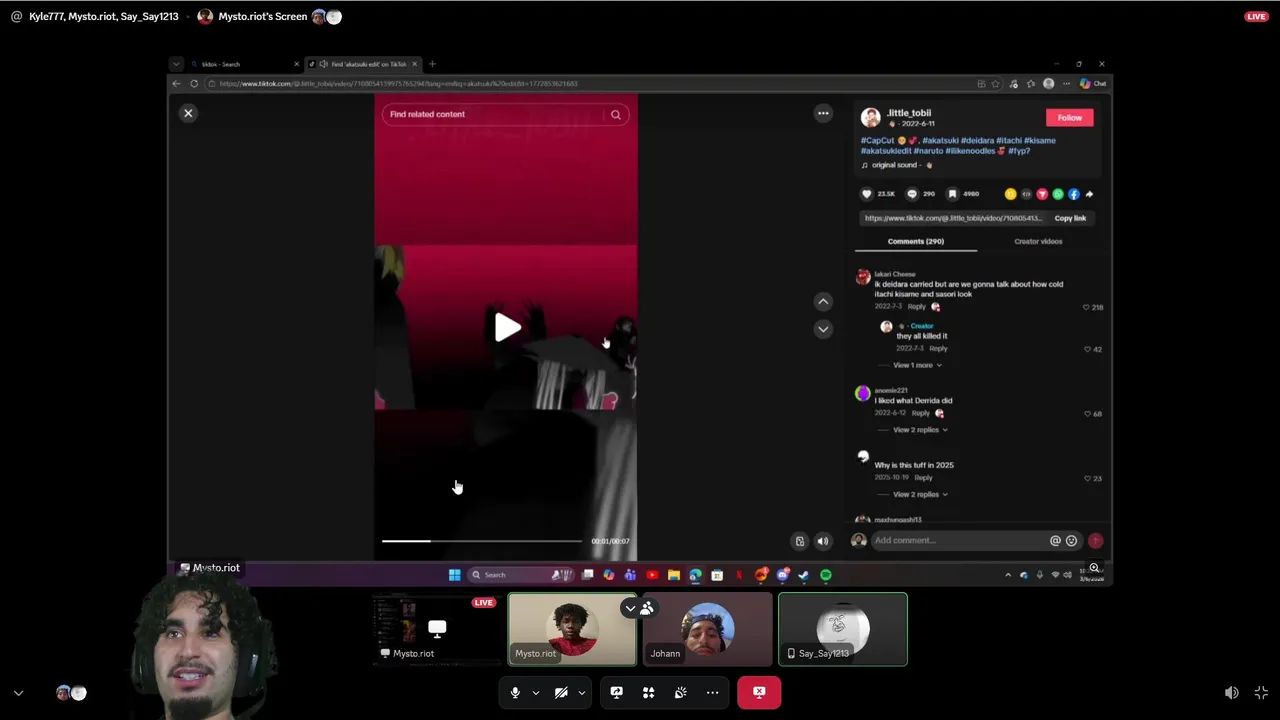Click the embed code share icon
This screenshot has width=1280, height=720.
click(1026, 194)
